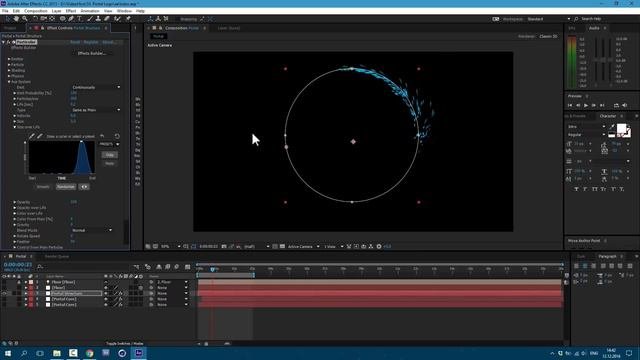The image size is (640, 360).
Task: Select the Eraser tool
Action: point(107,19)
